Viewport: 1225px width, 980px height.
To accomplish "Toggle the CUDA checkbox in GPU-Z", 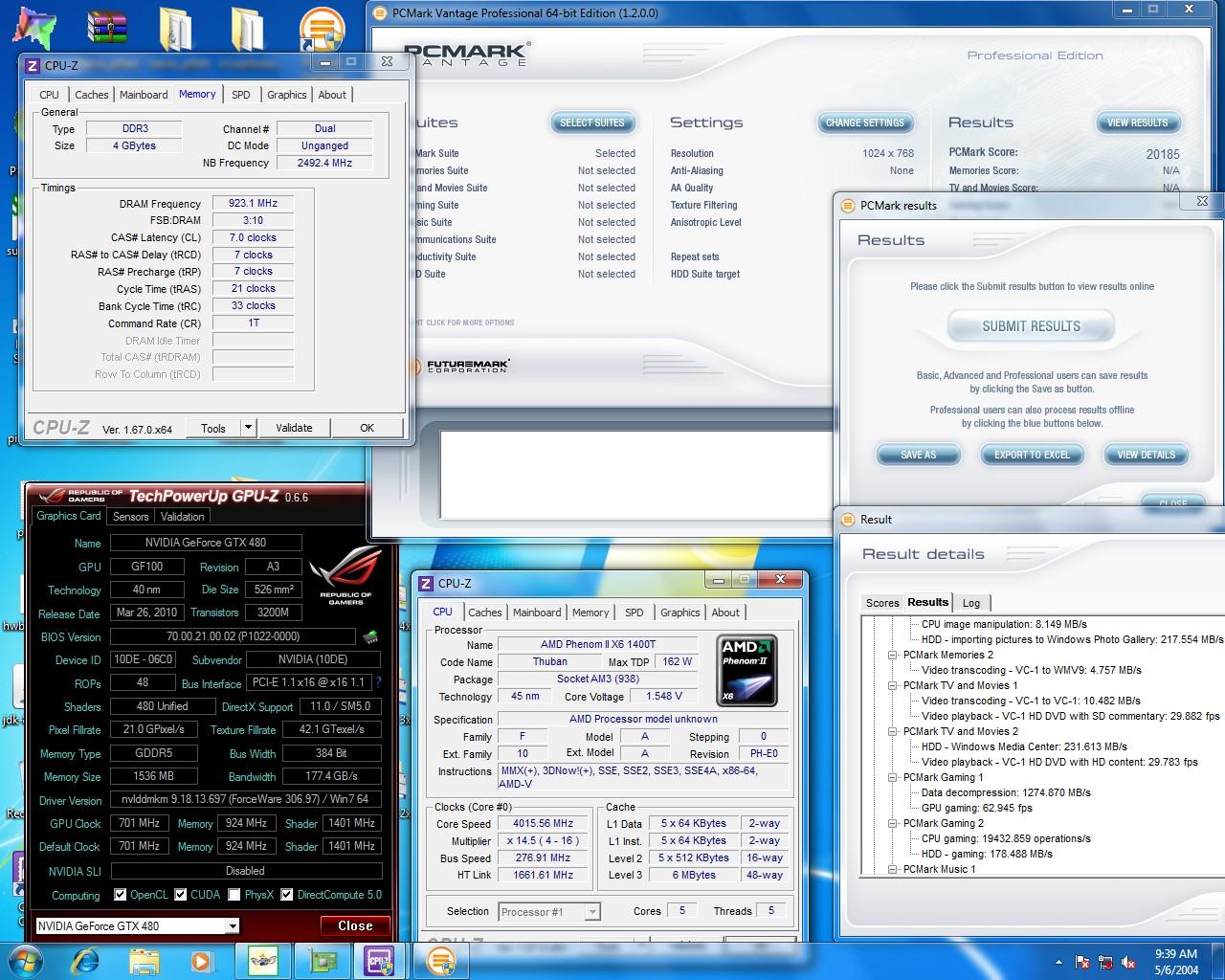I will tap(181, 895).
